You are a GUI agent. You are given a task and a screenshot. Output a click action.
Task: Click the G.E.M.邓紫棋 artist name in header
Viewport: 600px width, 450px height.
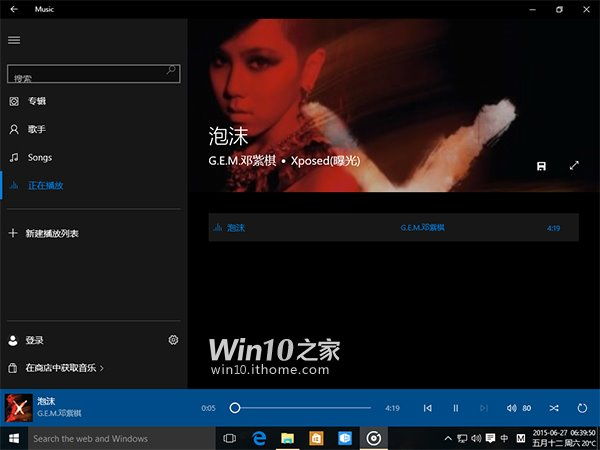pos(242,161)
